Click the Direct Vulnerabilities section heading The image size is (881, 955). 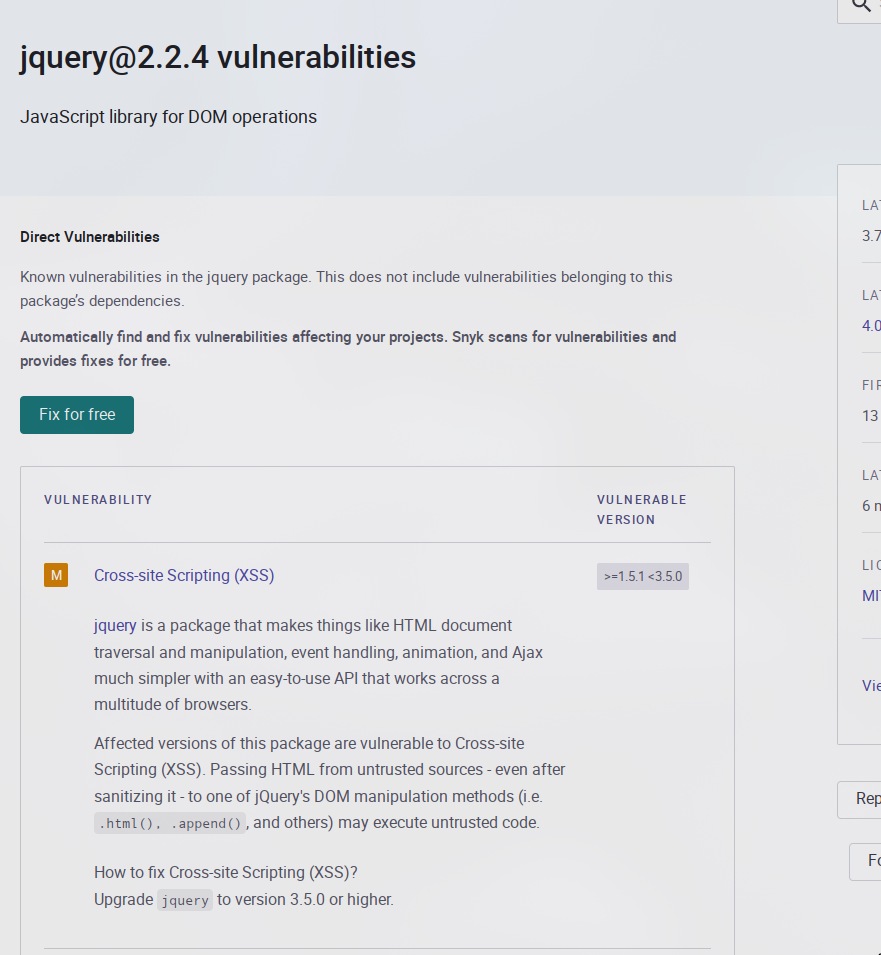(x=90, y=237)
